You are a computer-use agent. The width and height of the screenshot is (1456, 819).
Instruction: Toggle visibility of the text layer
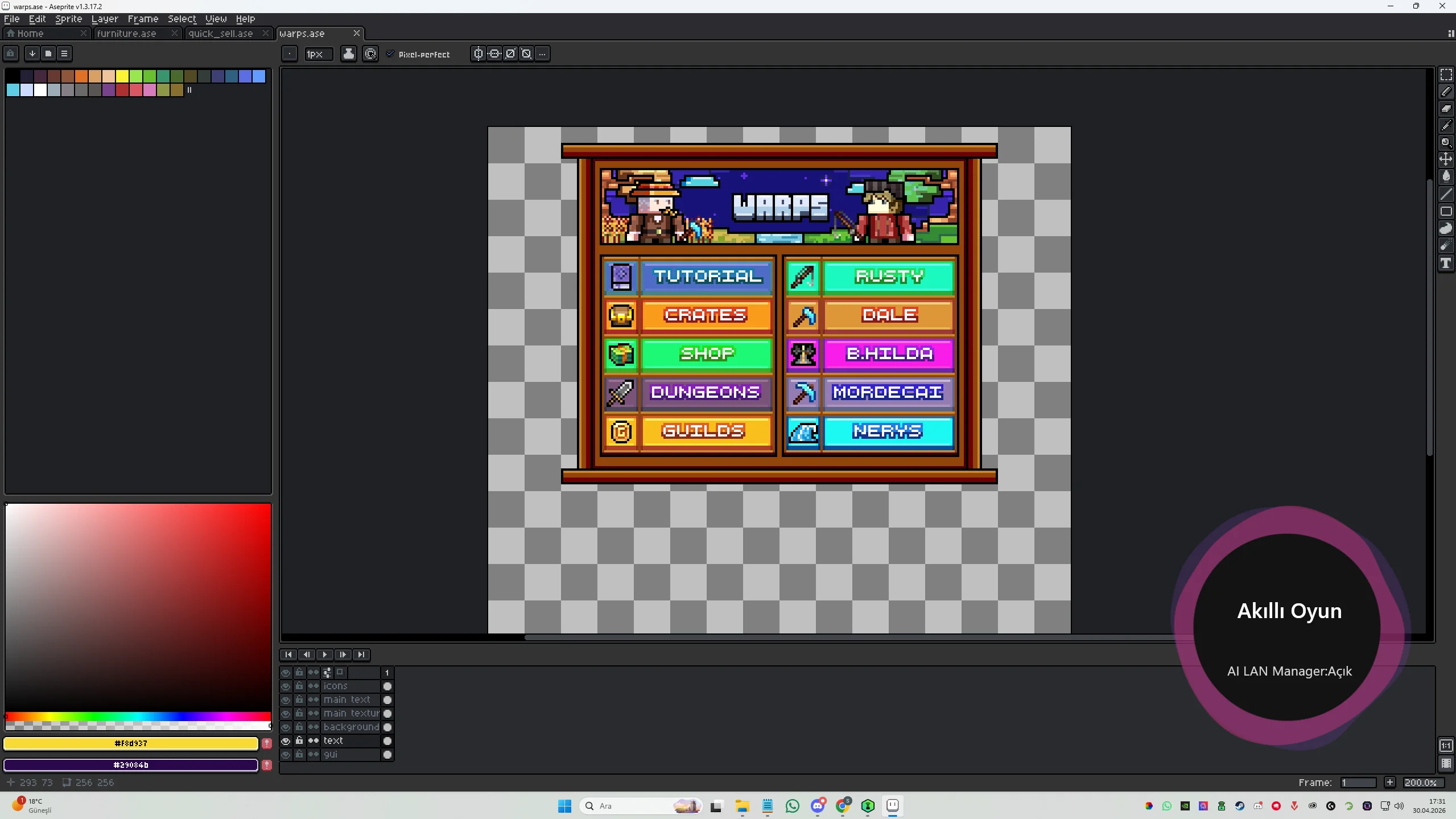click(286, 741)
